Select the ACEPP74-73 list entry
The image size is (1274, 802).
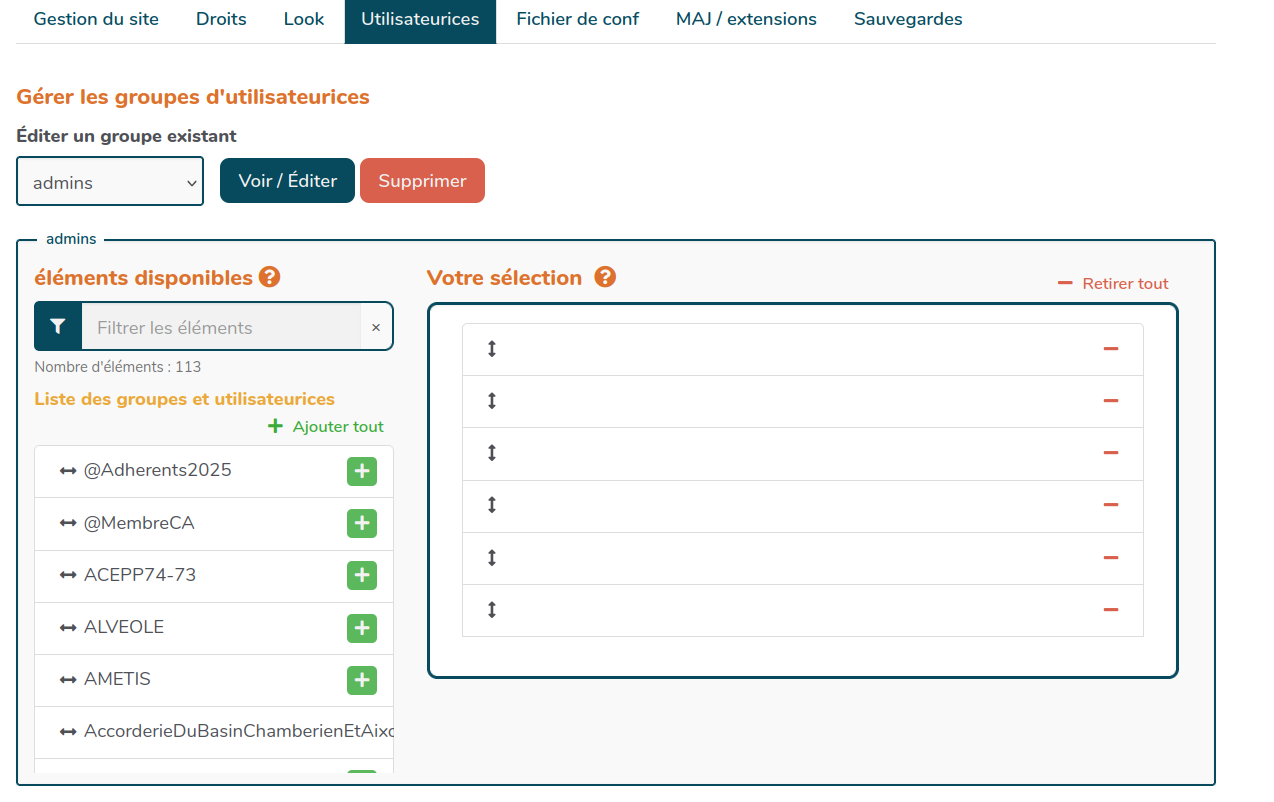point(214,575)
